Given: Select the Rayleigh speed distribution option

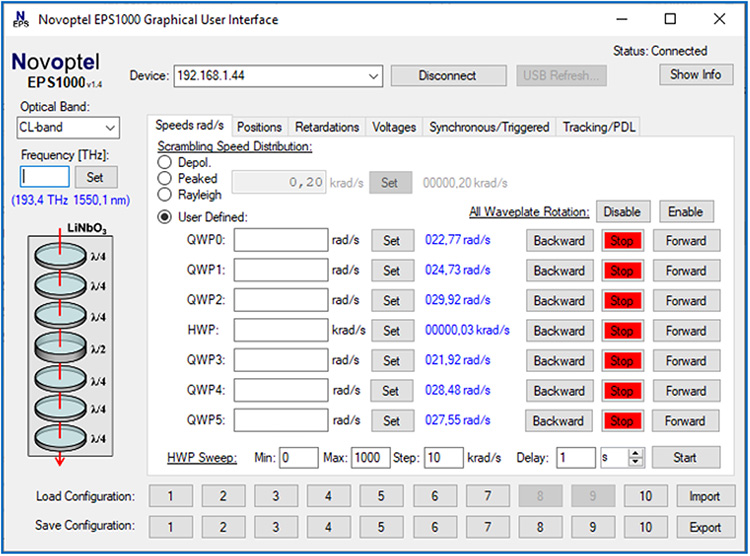Looking at the screenshot, I should (x=165, y=194).
